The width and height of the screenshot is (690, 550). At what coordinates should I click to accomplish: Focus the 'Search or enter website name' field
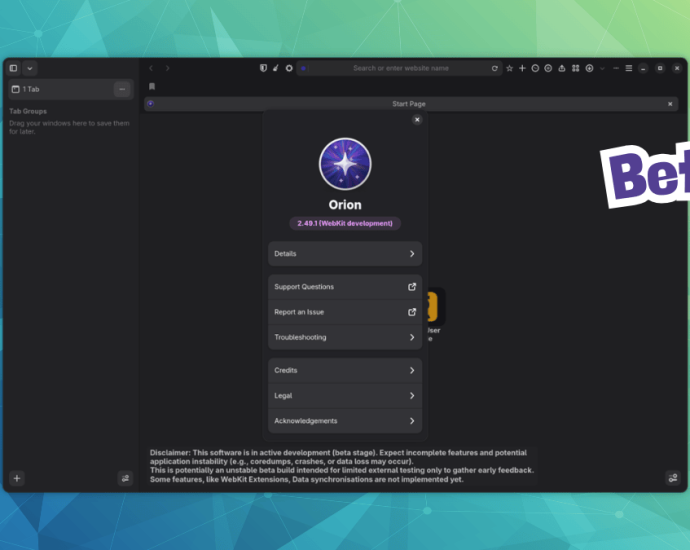click(400, 68)
